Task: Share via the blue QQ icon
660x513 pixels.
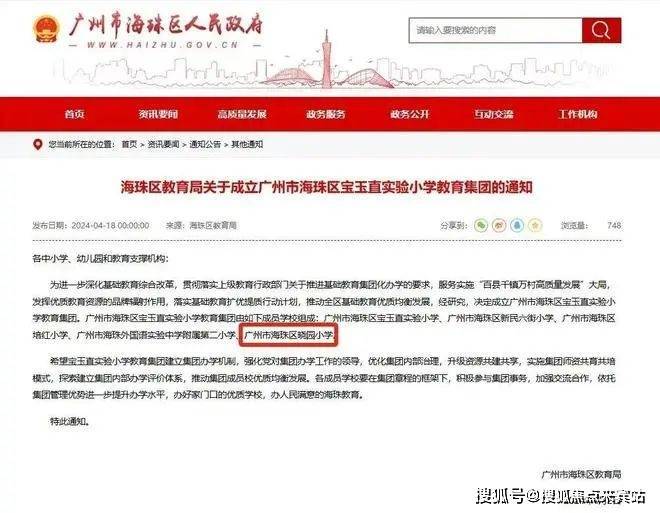Action: [x=517, y=226]
